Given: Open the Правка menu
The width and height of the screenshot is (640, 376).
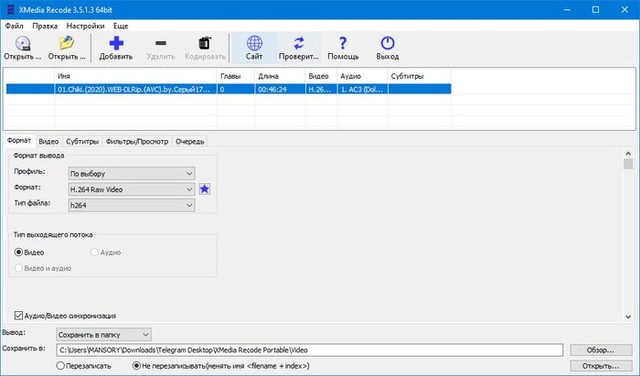Looking at the screenshot, I should (x=45, y=26).
